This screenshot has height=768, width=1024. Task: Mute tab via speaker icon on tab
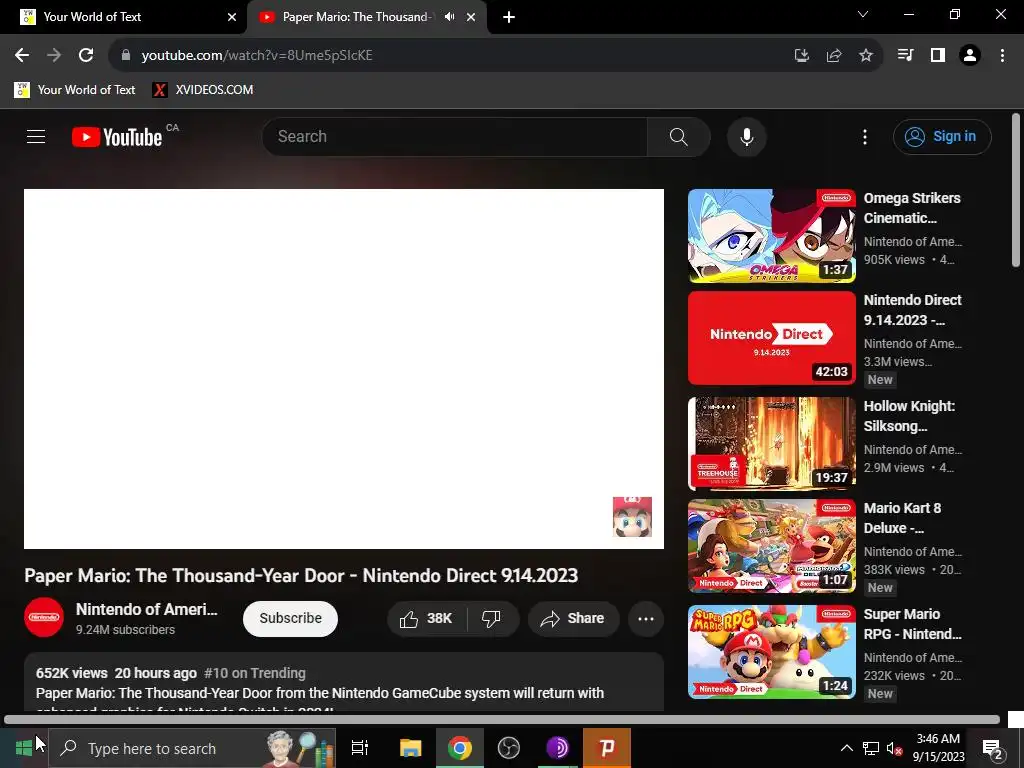[449, 17]
